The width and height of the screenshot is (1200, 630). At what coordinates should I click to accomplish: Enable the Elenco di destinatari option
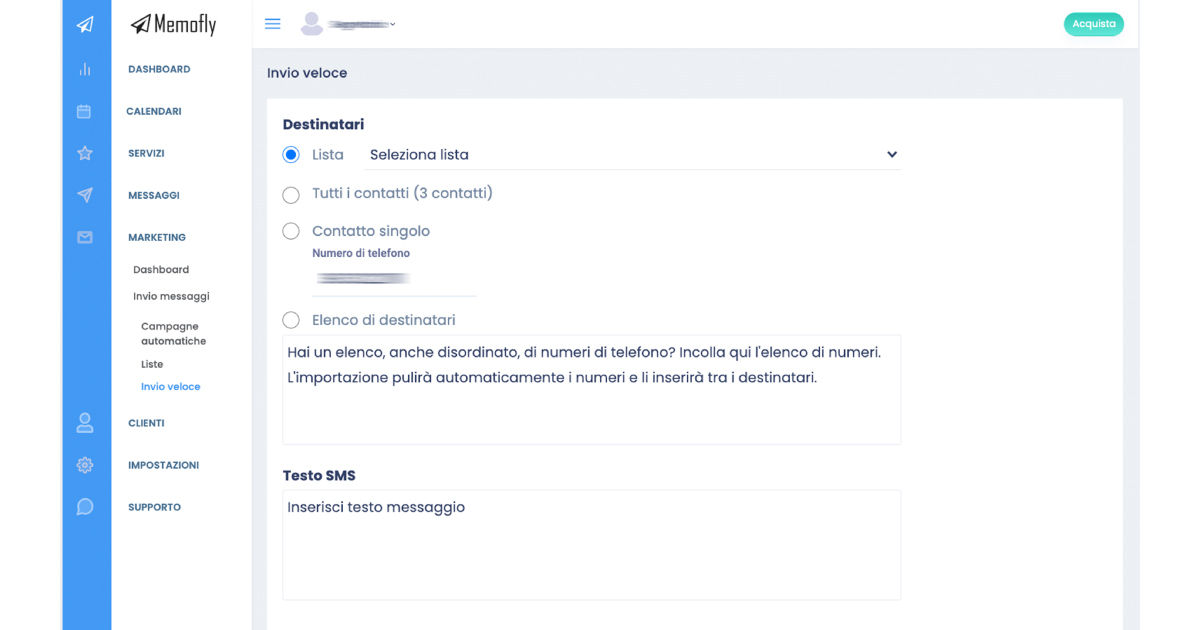click(291, 320)
